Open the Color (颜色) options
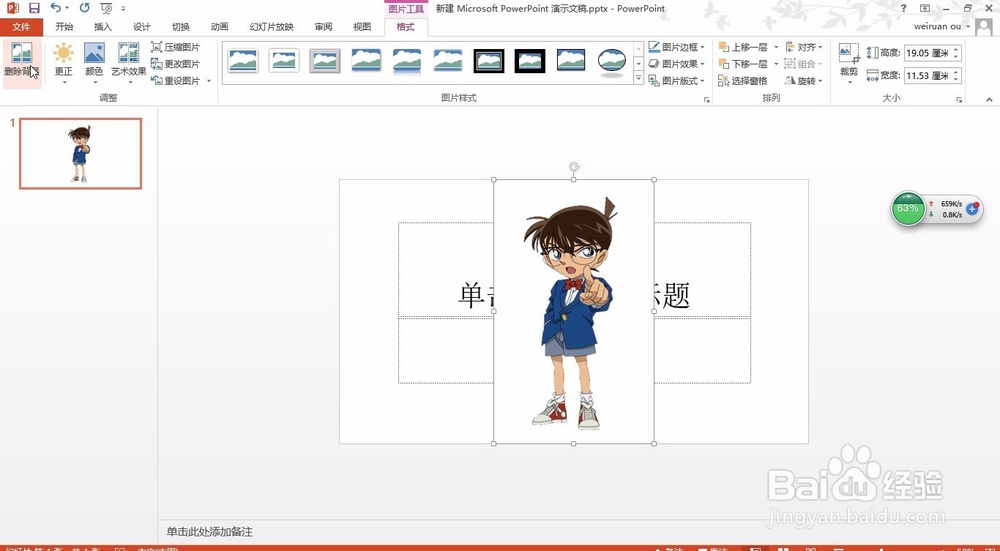 tap(94, 62)
